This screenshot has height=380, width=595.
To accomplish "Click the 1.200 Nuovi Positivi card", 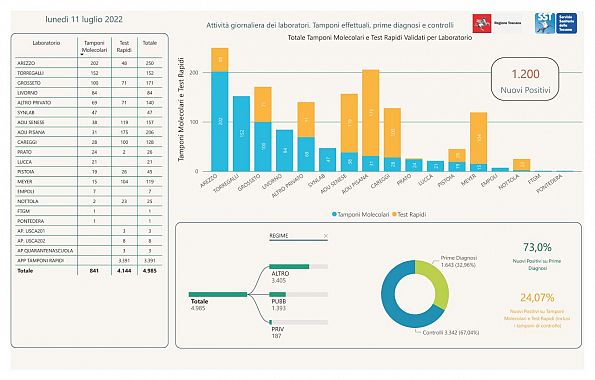I will point(525,79).
